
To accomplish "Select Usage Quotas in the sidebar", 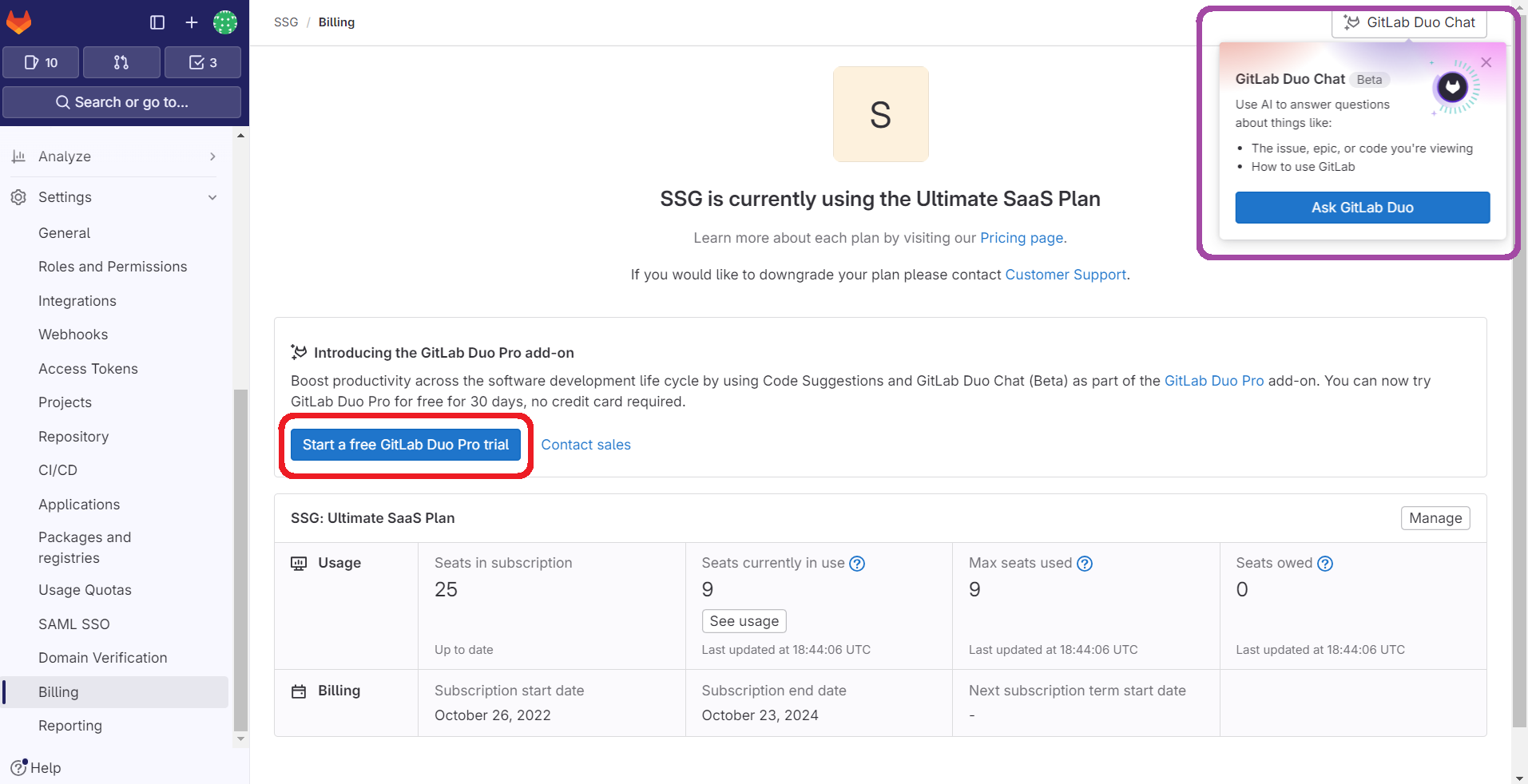I will coord(85,589).
